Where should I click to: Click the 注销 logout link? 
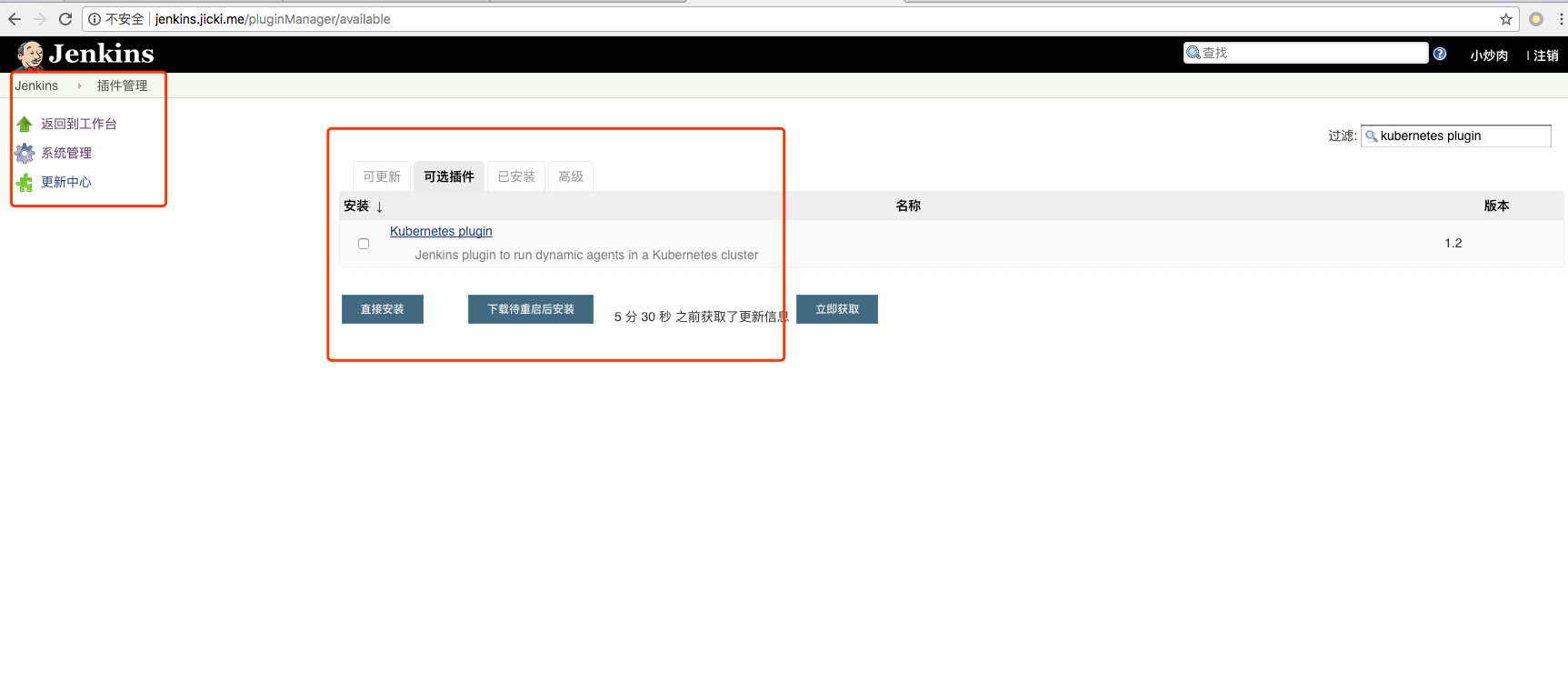[1546, 55]
